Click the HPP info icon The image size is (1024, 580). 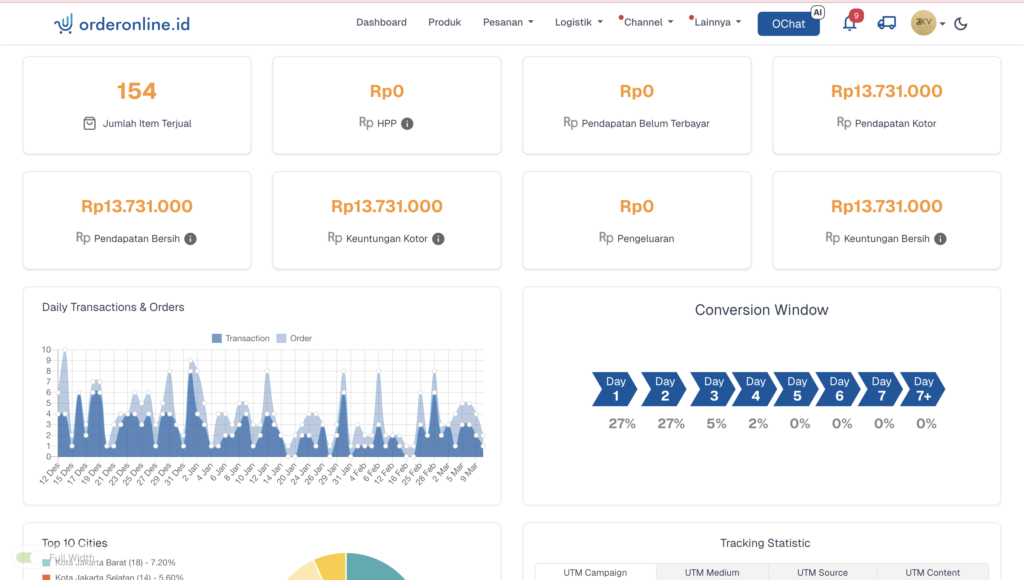tap(407, 124)
